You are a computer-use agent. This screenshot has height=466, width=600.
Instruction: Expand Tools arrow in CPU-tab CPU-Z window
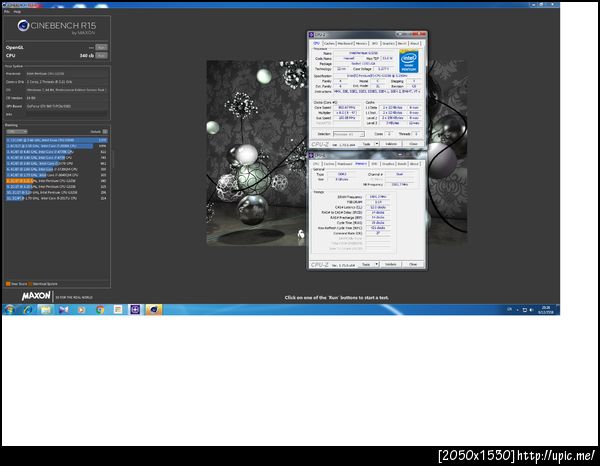(377, 144)
